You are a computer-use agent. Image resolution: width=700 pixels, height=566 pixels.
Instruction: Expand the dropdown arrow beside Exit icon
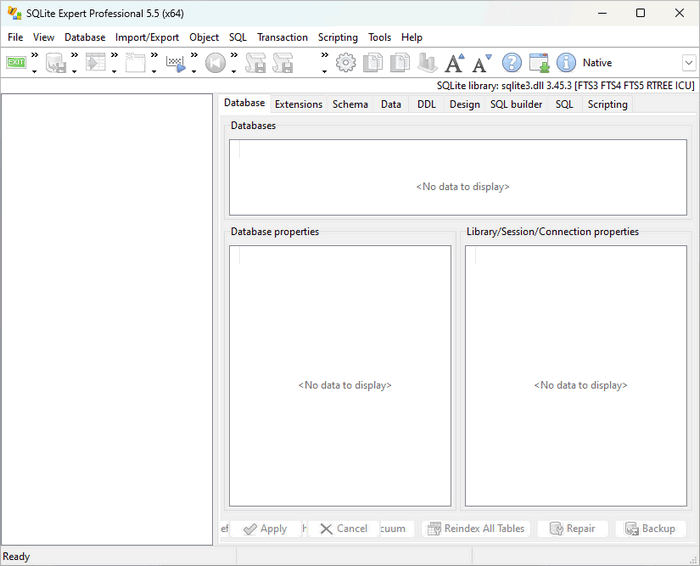coord(34,72)
